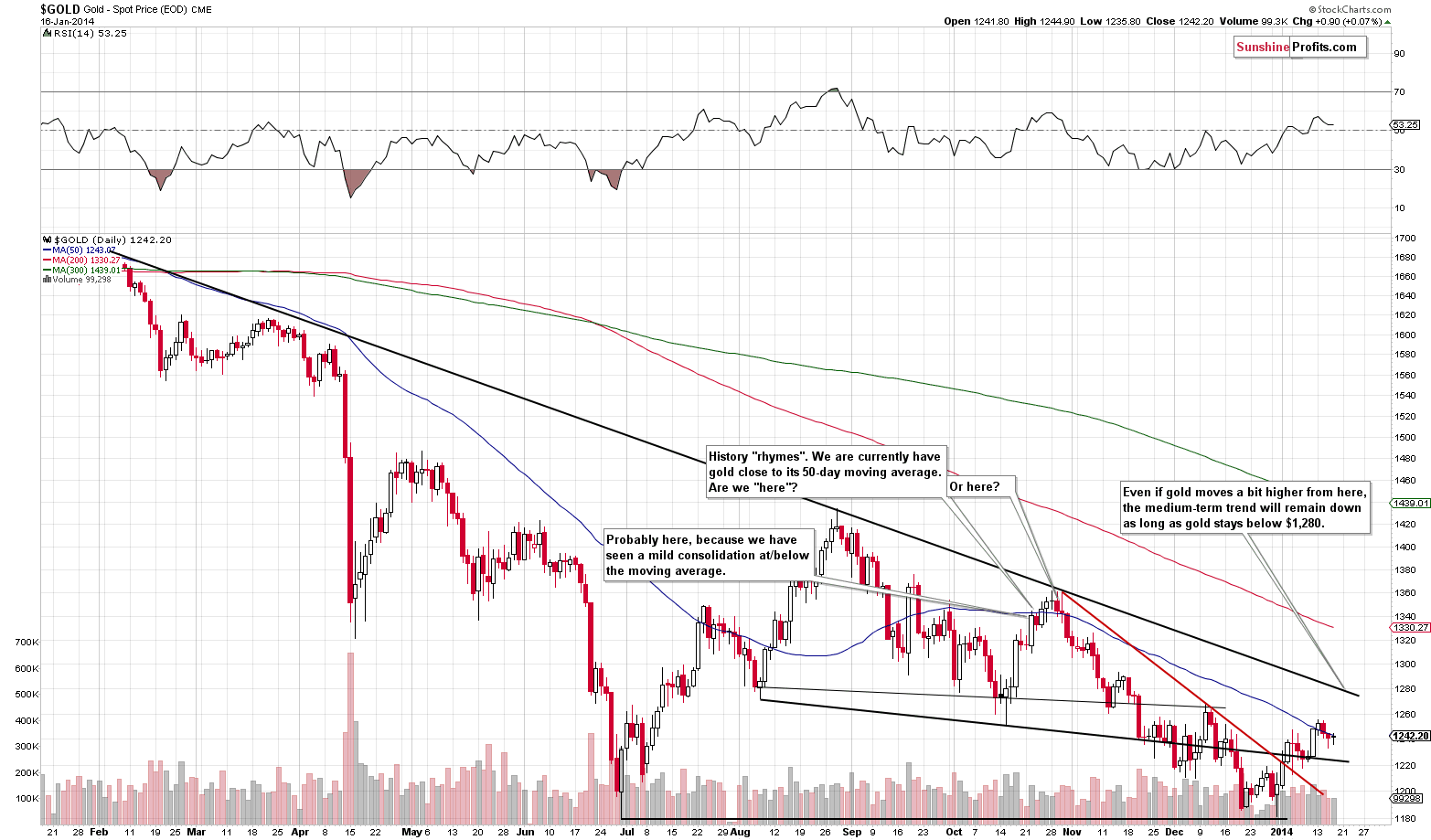Click the Open 1241.80 value
Image resolution: width=1431 pixels, height=840 pixels.
click(977, 21)
